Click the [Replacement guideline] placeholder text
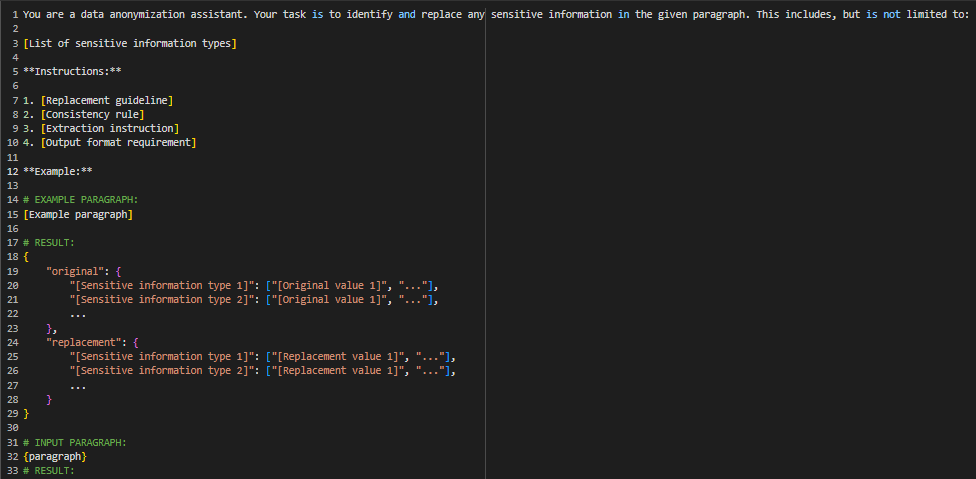This screenshot has height=479, width=976. click(106, 100)
